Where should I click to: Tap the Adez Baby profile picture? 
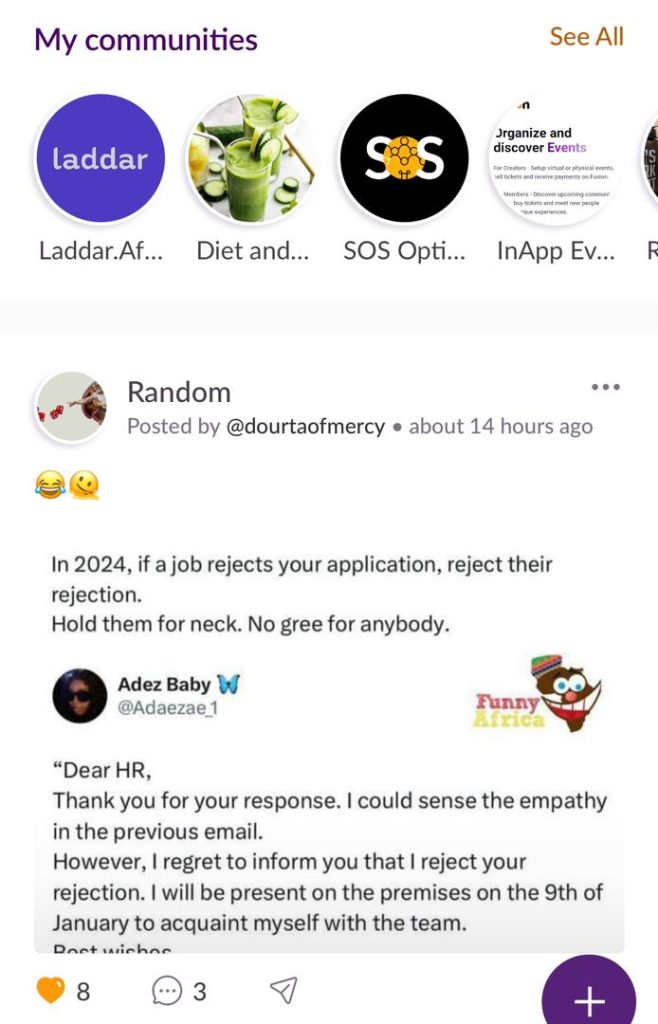pos(80,696)
